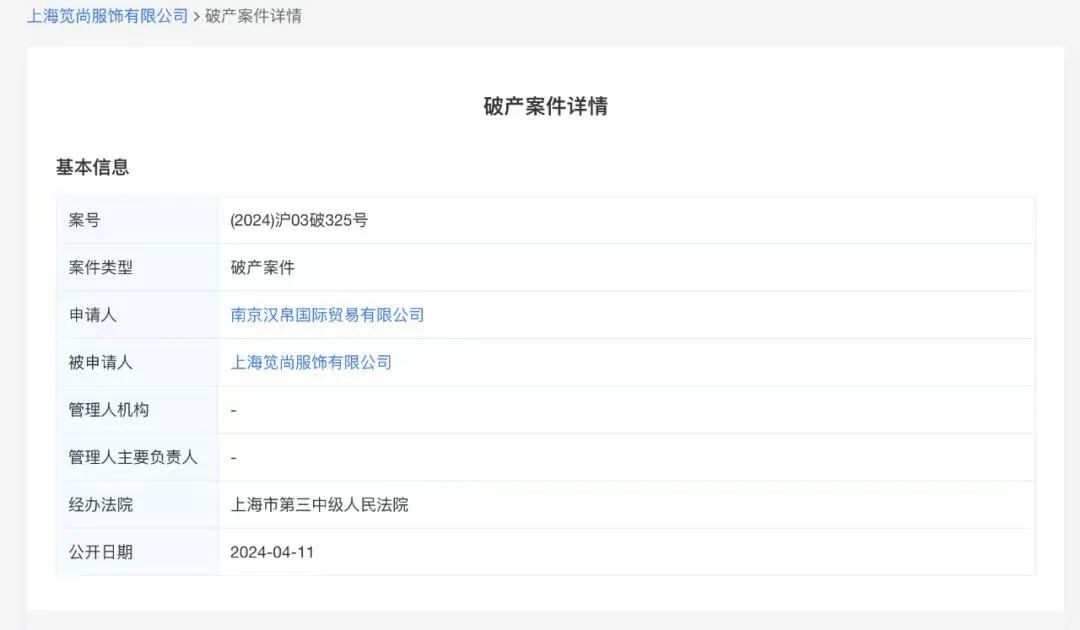The height and width of the screenshot is (630, 1080).
Task: Click the 申请人 row label
Action: pos(92,315)
